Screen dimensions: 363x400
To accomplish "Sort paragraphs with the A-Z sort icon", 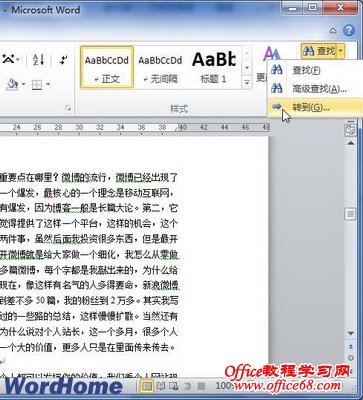I will 39,60.
